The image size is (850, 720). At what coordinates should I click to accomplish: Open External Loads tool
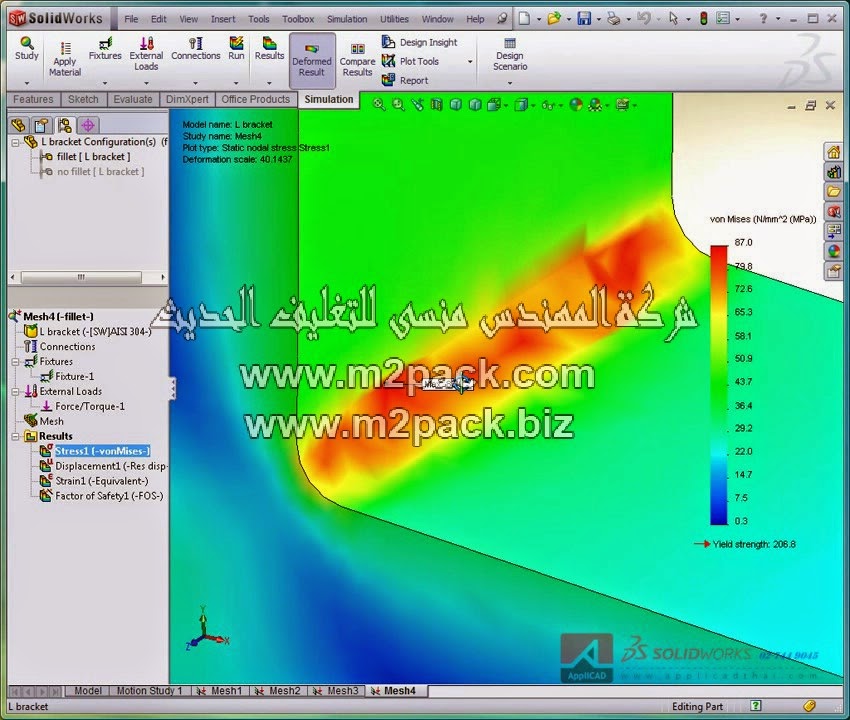pyautogui.click(x=146, y=54)
